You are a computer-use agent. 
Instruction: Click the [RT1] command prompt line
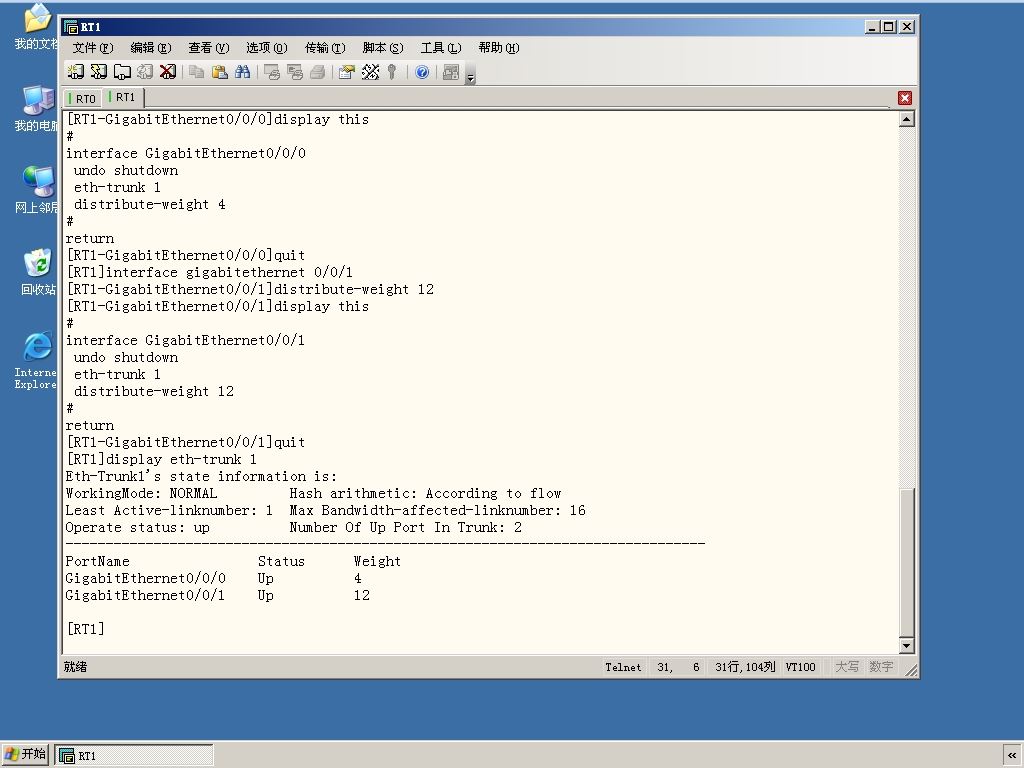click(x=86, y=629)
